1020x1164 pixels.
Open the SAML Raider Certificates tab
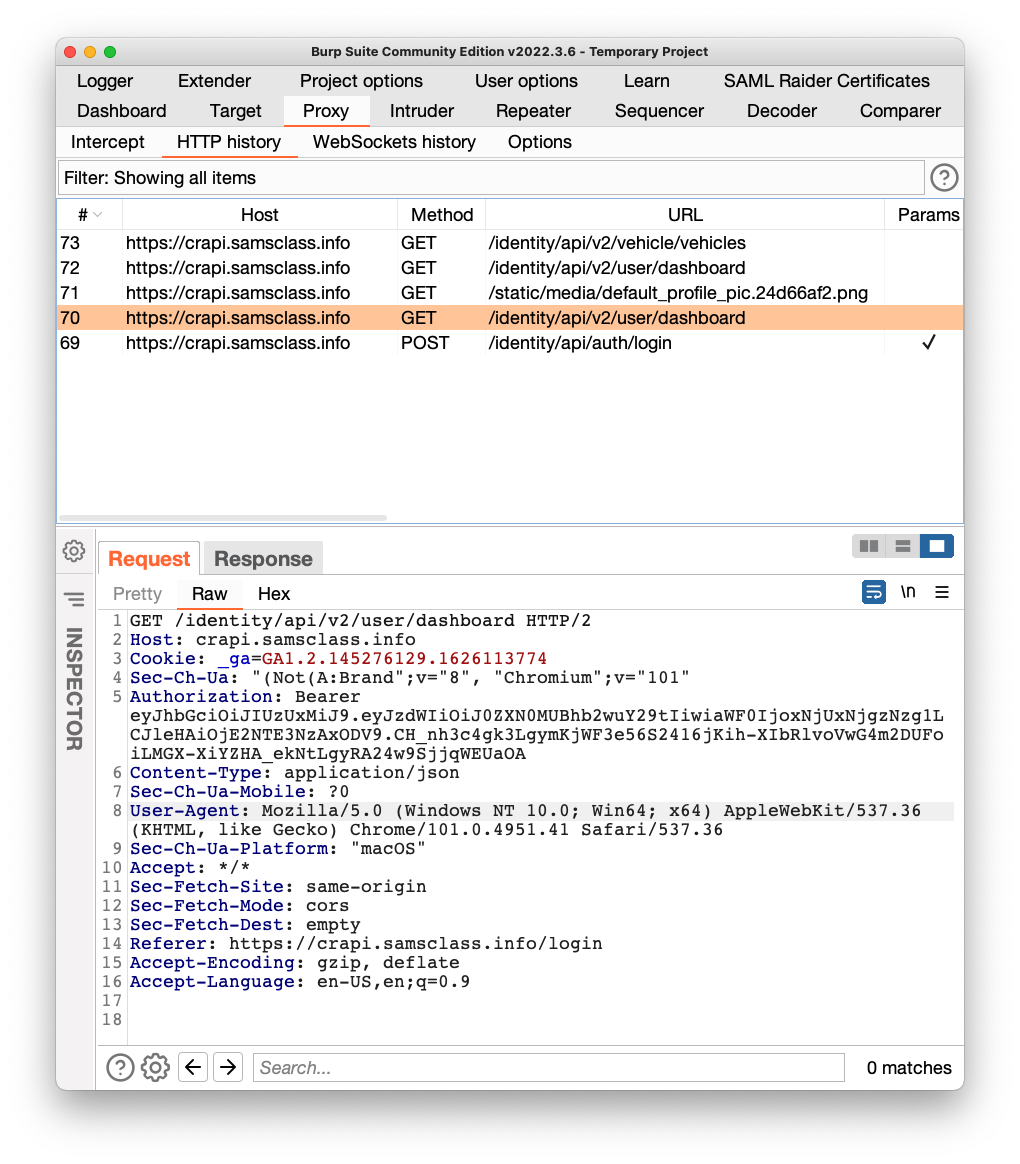pyautogui.click(x=827, y=81)
